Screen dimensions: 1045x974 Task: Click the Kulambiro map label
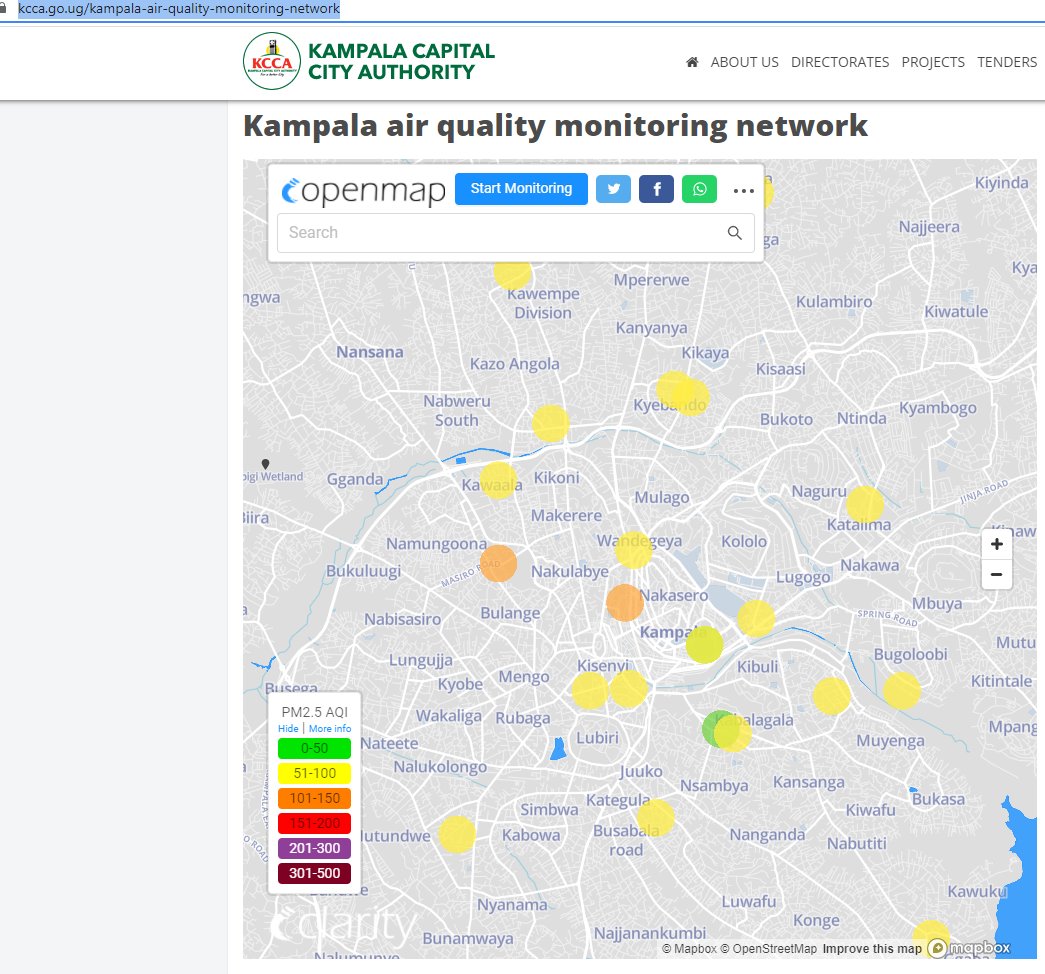(834, 302)
